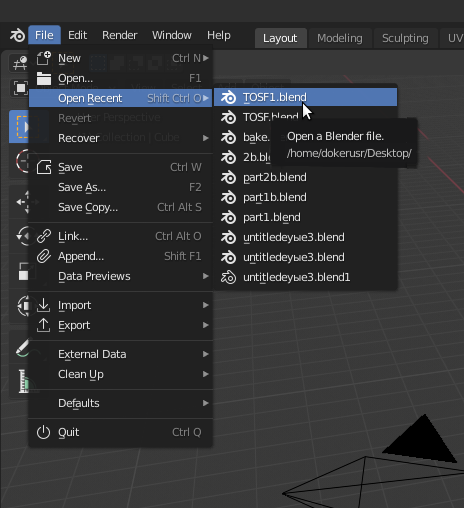
Task: Expand the Import submenu arrow
Action: click(206, 305)
